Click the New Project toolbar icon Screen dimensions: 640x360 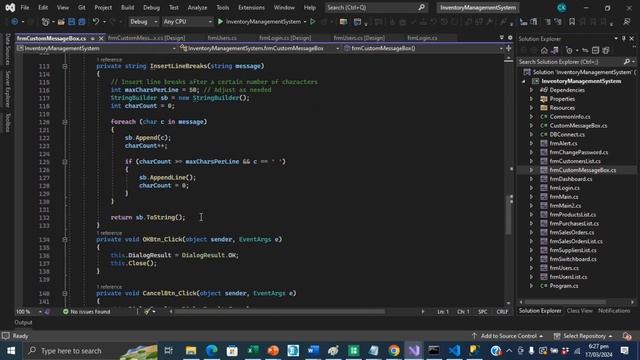tap(45, 22)
